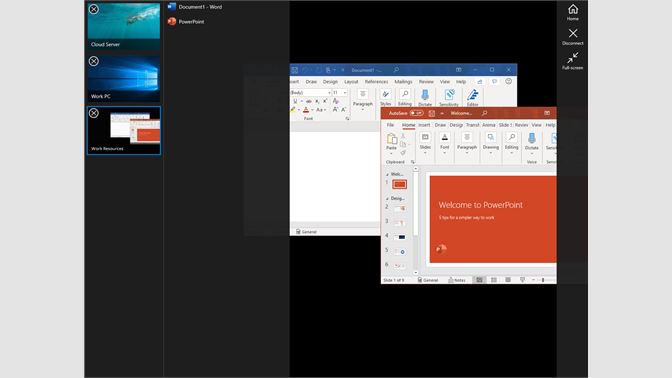Screen dimensions: 672x378
Task: Open Editing group in Word ribbon
Action: coord(405,98)
